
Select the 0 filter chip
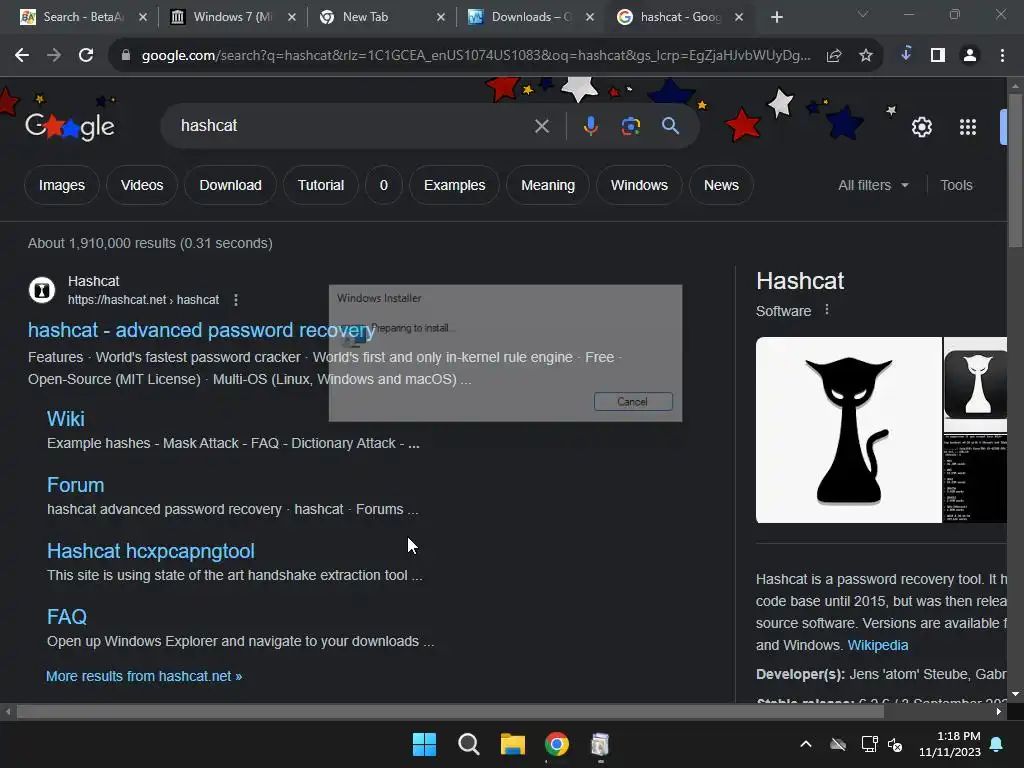coord(384,185)
